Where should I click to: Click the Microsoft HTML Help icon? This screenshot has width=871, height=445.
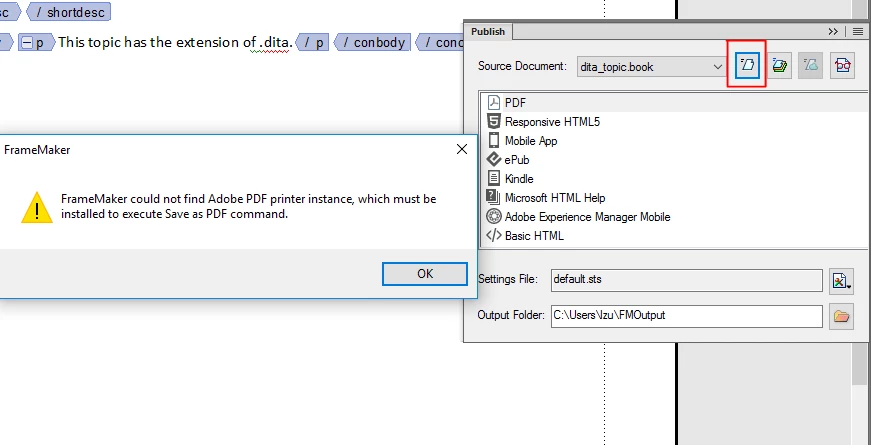tap(493, 197)
